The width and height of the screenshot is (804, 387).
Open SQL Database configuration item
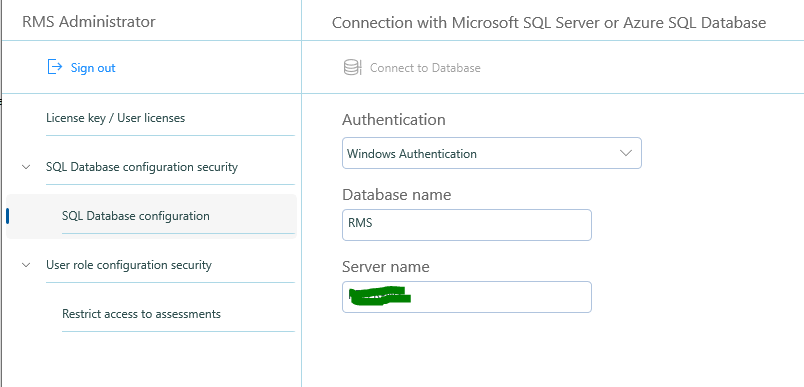tap(151, 216)
